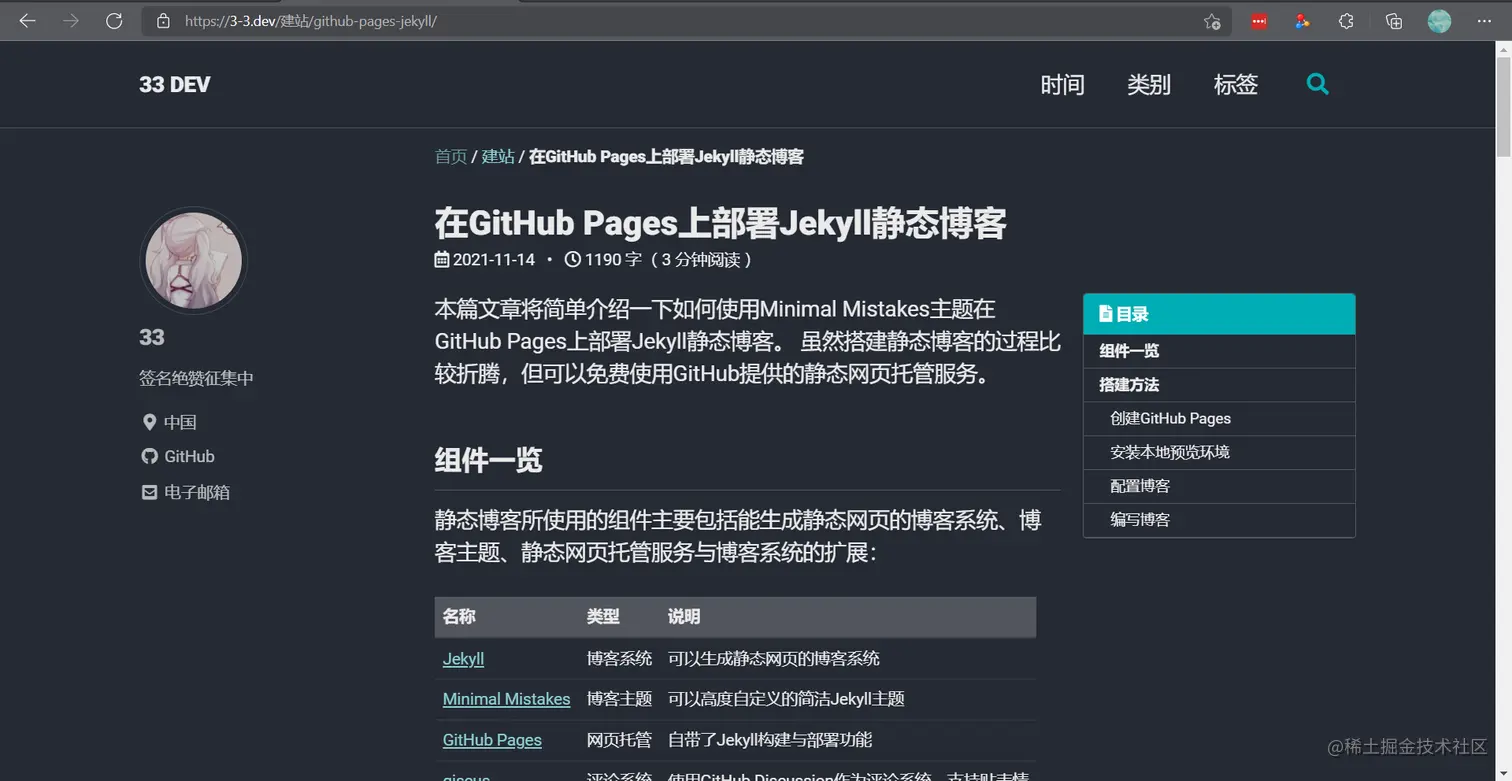The height and width of the screenshot is (781, 1512).
Task: Open the browser profile avatar menu
Action: click(x=1438, y=20)
